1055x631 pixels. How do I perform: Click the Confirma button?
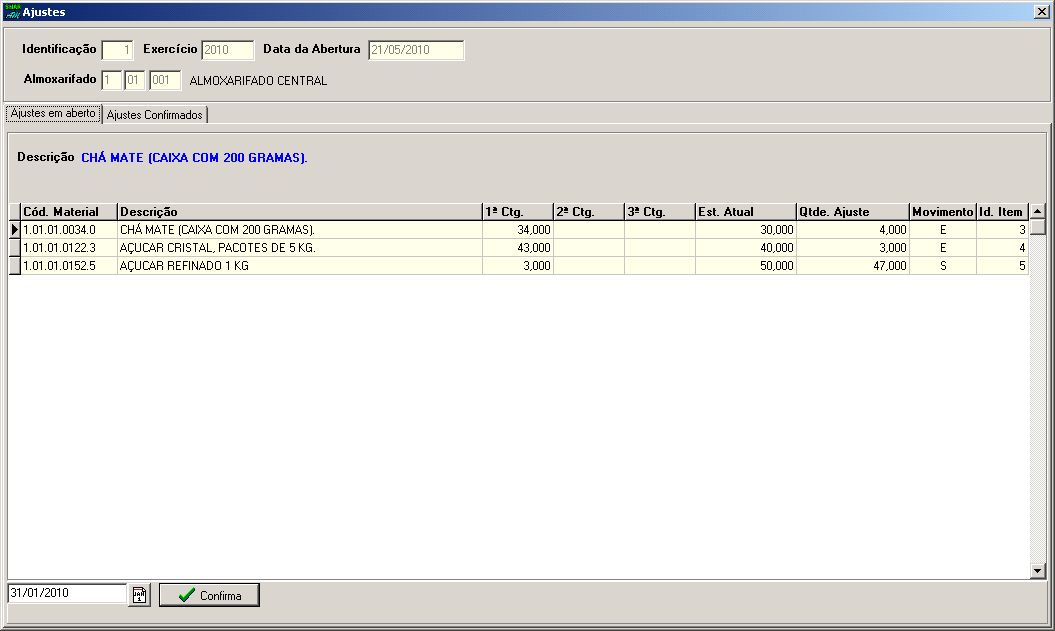(209, 595)
